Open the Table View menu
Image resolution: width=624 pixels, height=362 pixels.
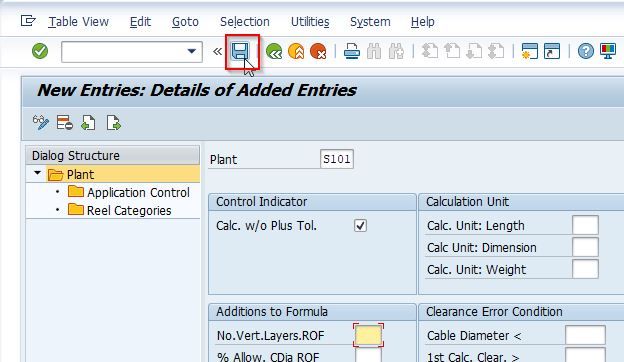(79, 21)
